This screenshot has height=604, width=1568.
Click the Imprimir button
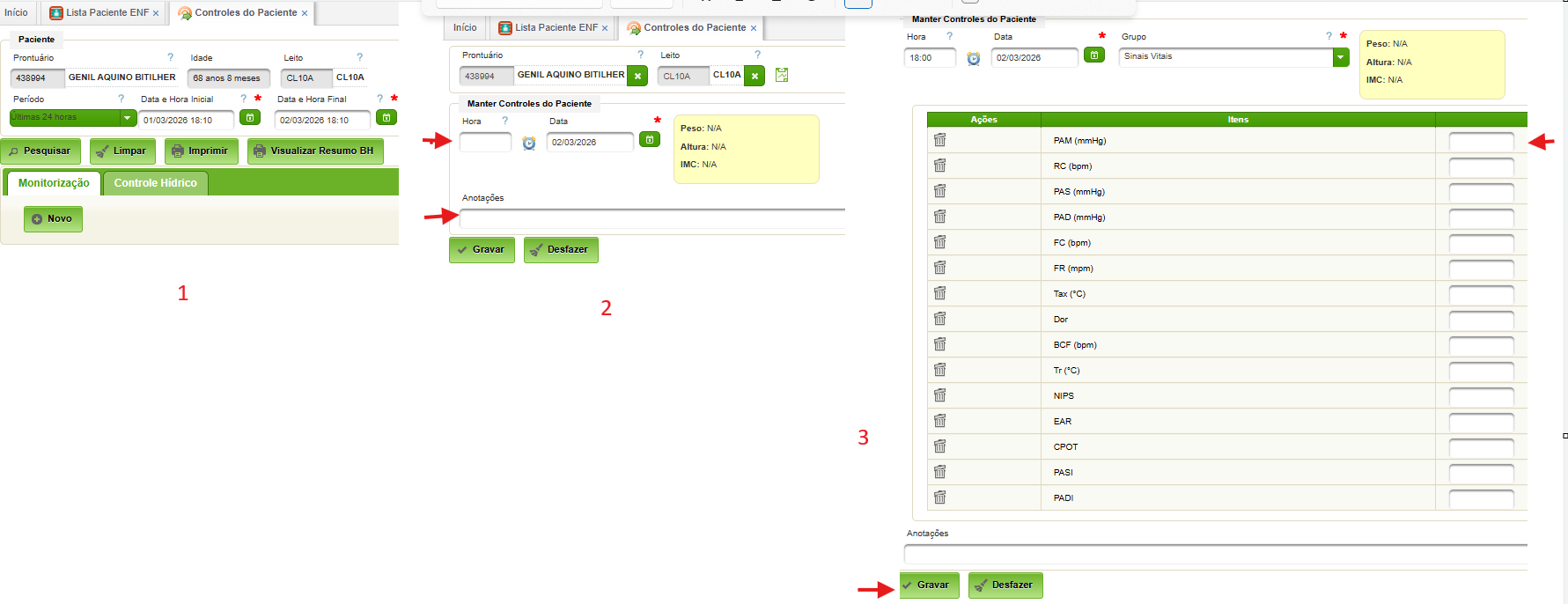pyautogui.click(x=201, y=151)
